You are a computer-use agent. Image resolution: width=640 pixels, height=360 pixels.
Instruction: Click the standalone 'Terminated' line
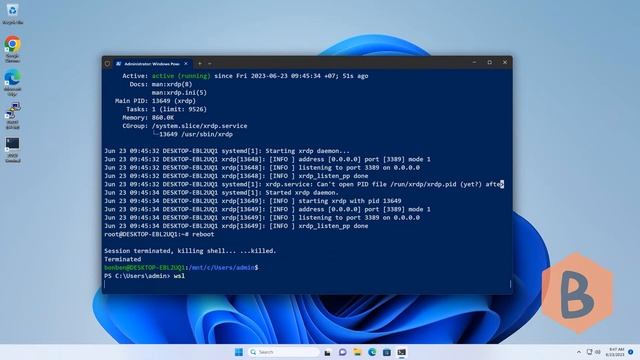click(122, 259)
